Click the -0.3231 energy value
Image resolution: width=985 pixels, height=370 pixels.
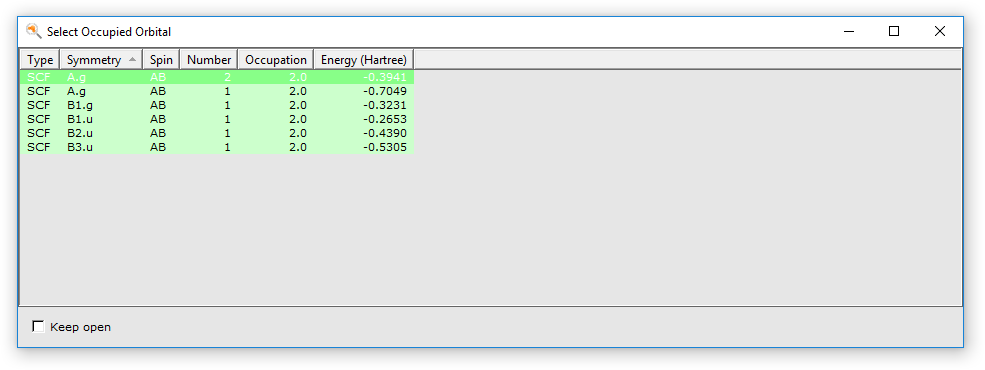point(385,105)
